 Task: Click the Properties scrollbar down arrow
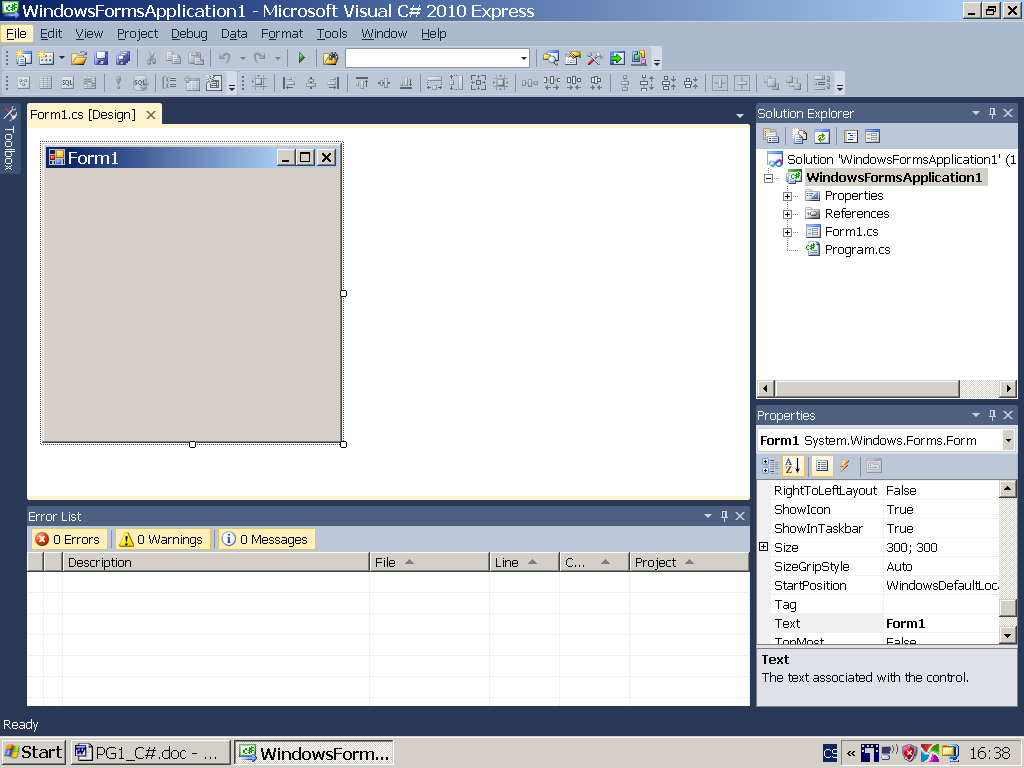pos(1008,635)
